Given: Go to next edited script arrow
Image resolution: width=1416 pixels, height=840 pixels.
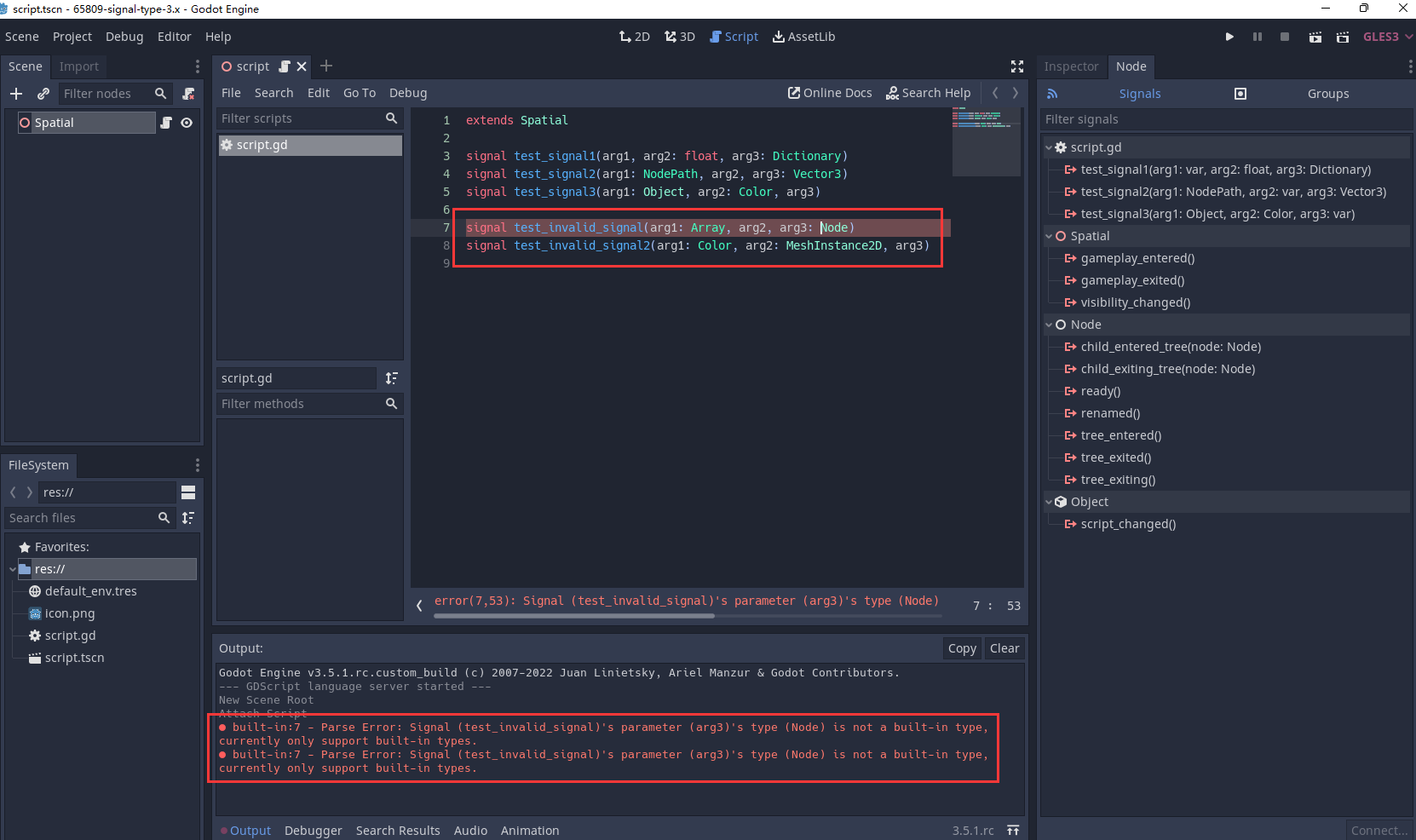Looking at the screenshot, I should point(1016,93).
